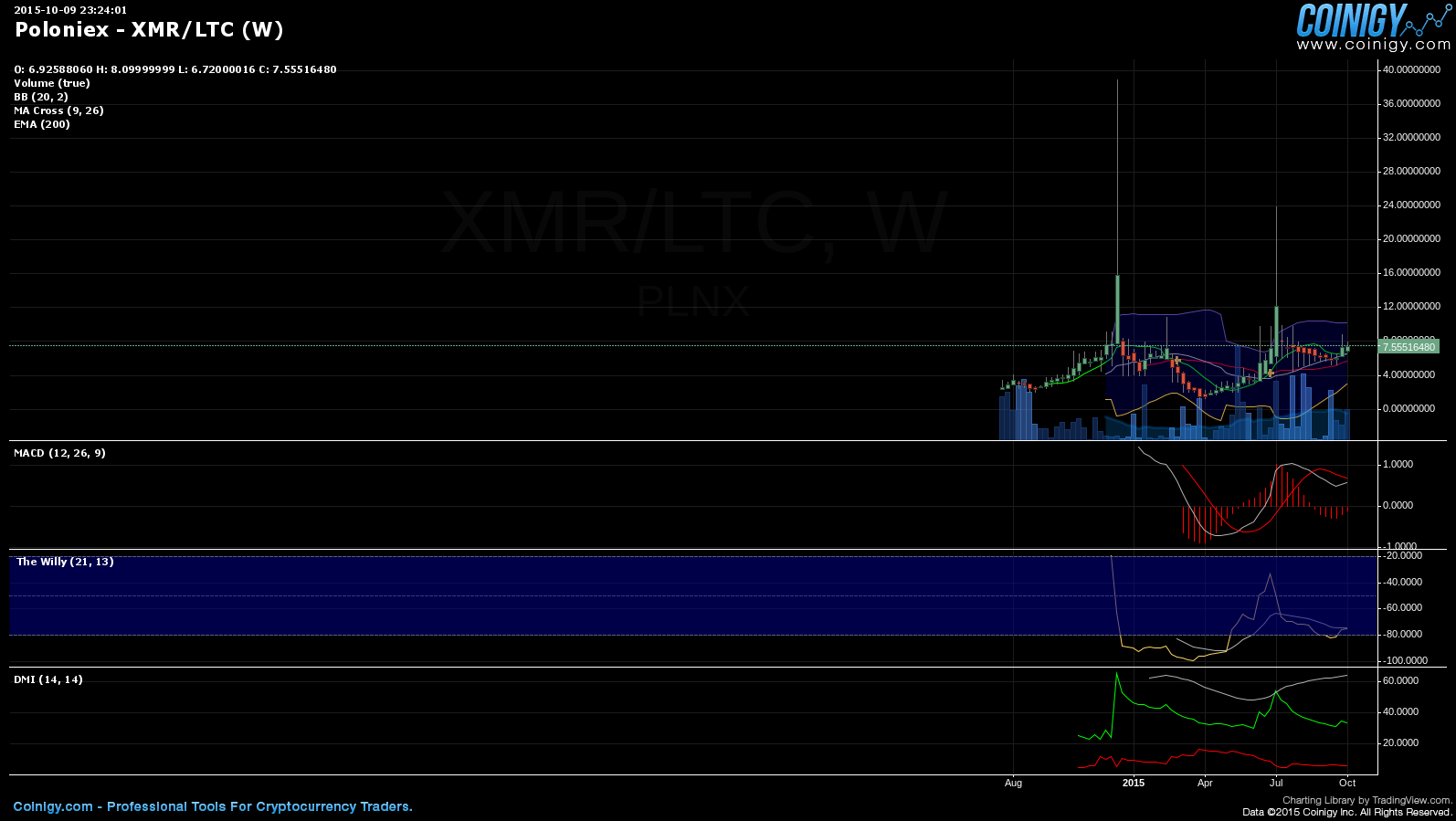Screen dimensions: 1456x821
Task: Click the Data ©2015 Coinigy Inc. notice
Action: point(1346,812)
